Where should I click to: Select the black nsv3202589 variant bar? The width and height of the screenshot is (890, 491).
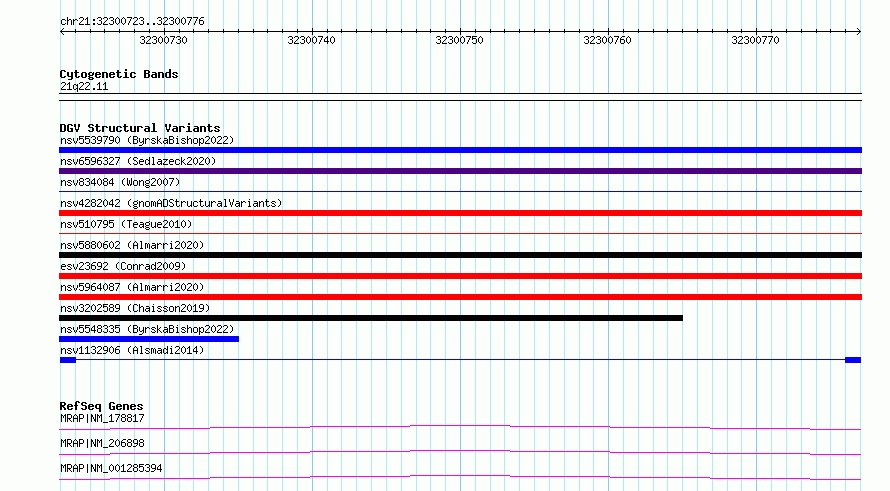[371, 318]
